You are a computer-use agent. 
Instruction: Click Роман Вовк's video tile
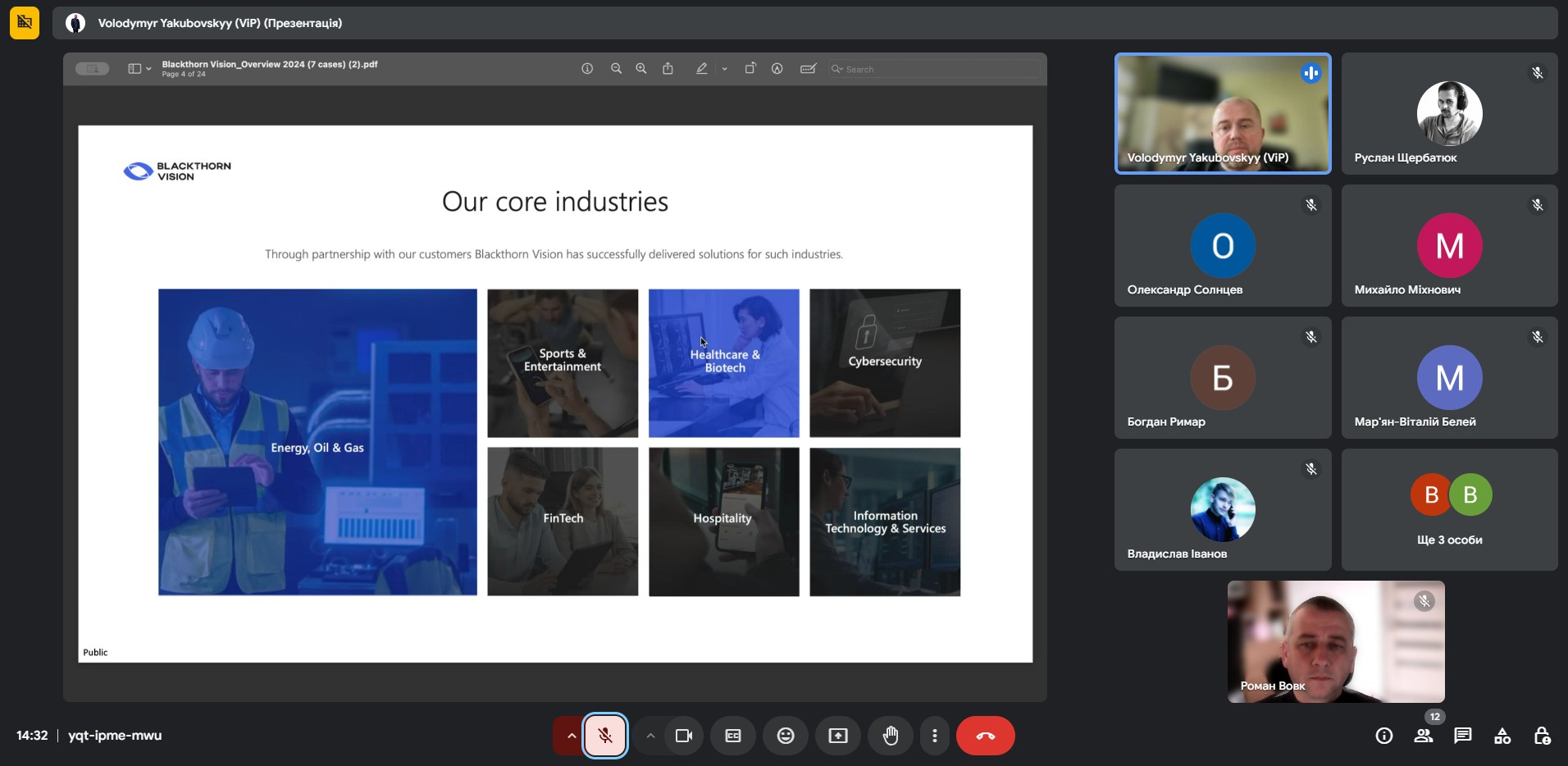click(x=1335, y=641)
